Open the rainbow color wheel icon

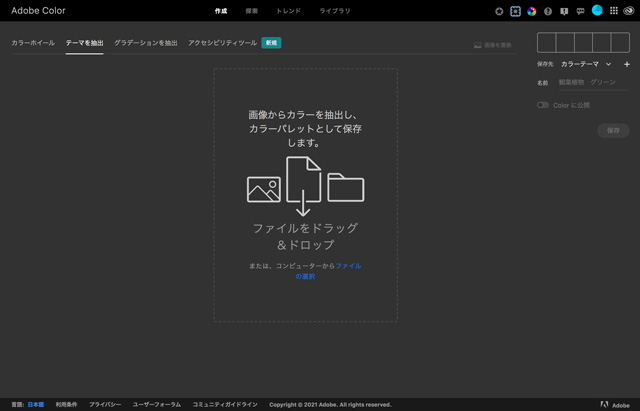531,11
